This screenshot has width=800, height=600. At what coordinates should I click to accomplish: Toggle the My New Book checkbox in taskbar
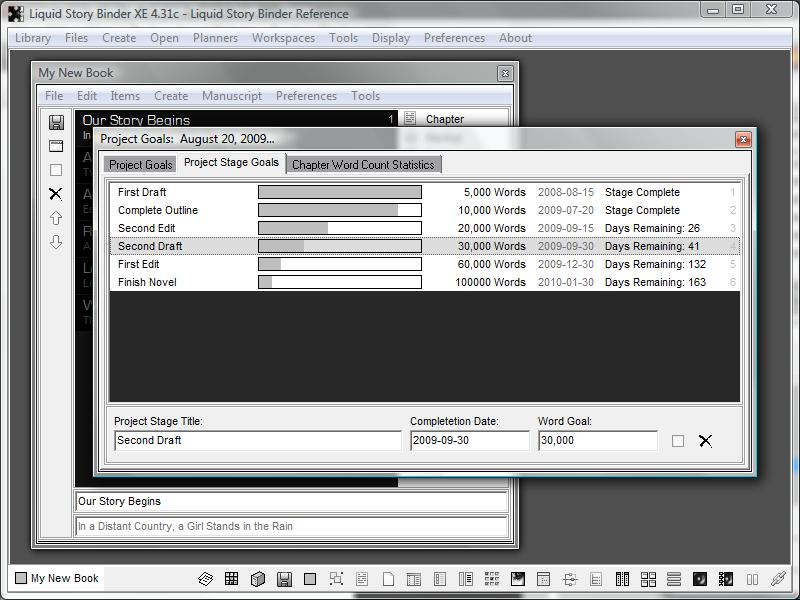click(21, 578)
